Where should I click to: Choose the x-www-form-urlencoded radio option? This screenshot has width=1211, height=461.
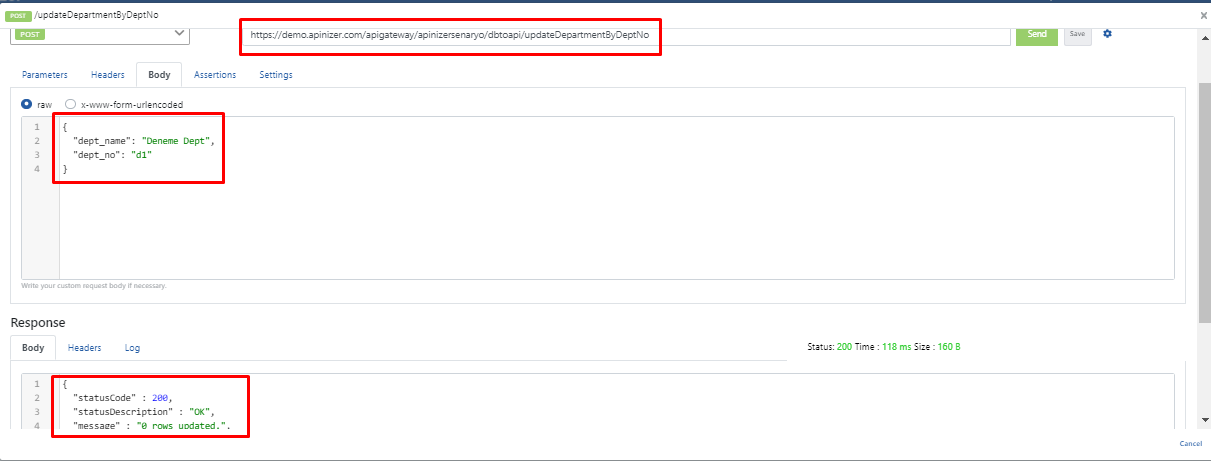[70, 104]
